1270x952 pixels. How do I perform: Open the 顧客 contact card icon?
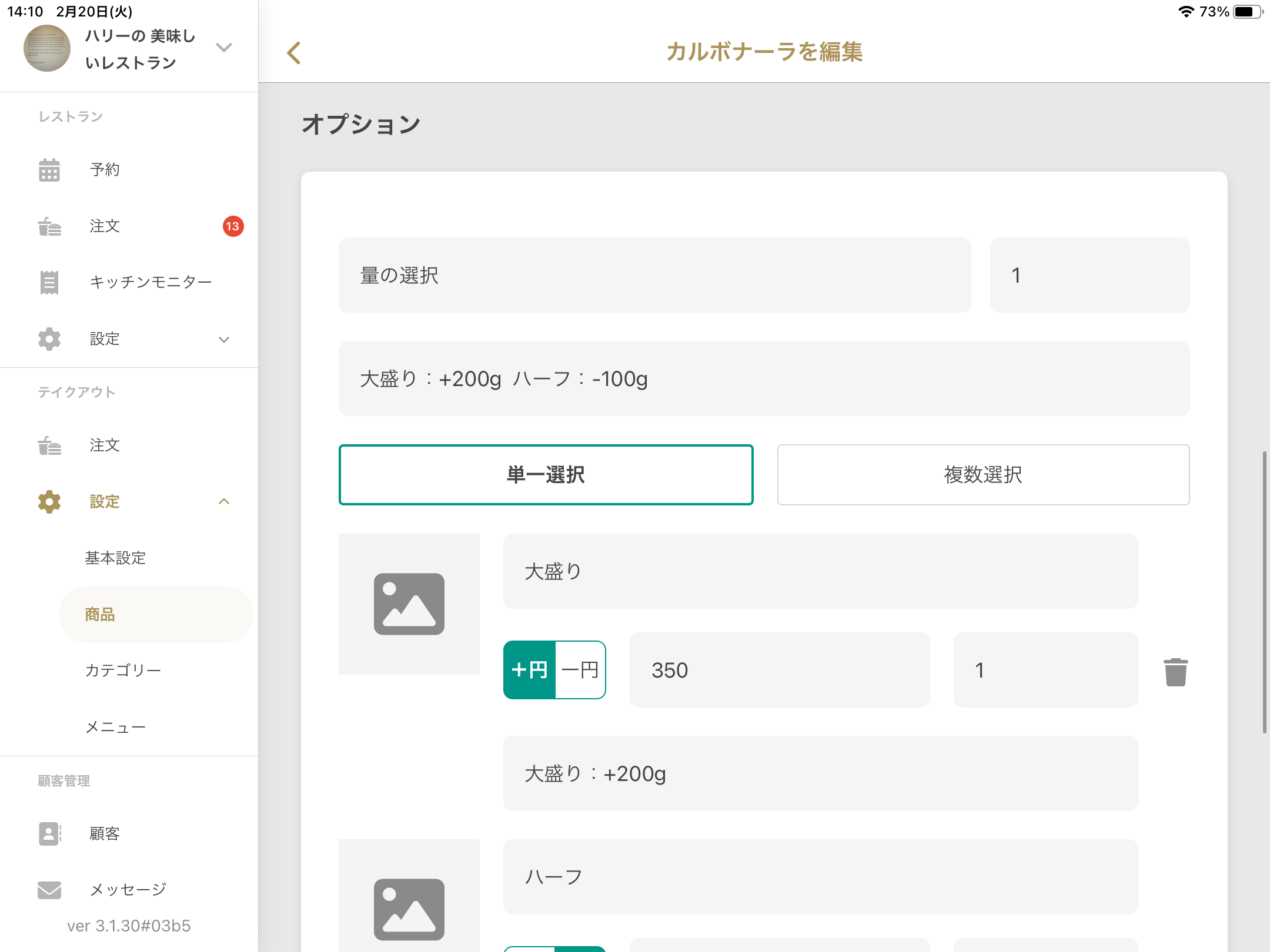tap(49, 833)
